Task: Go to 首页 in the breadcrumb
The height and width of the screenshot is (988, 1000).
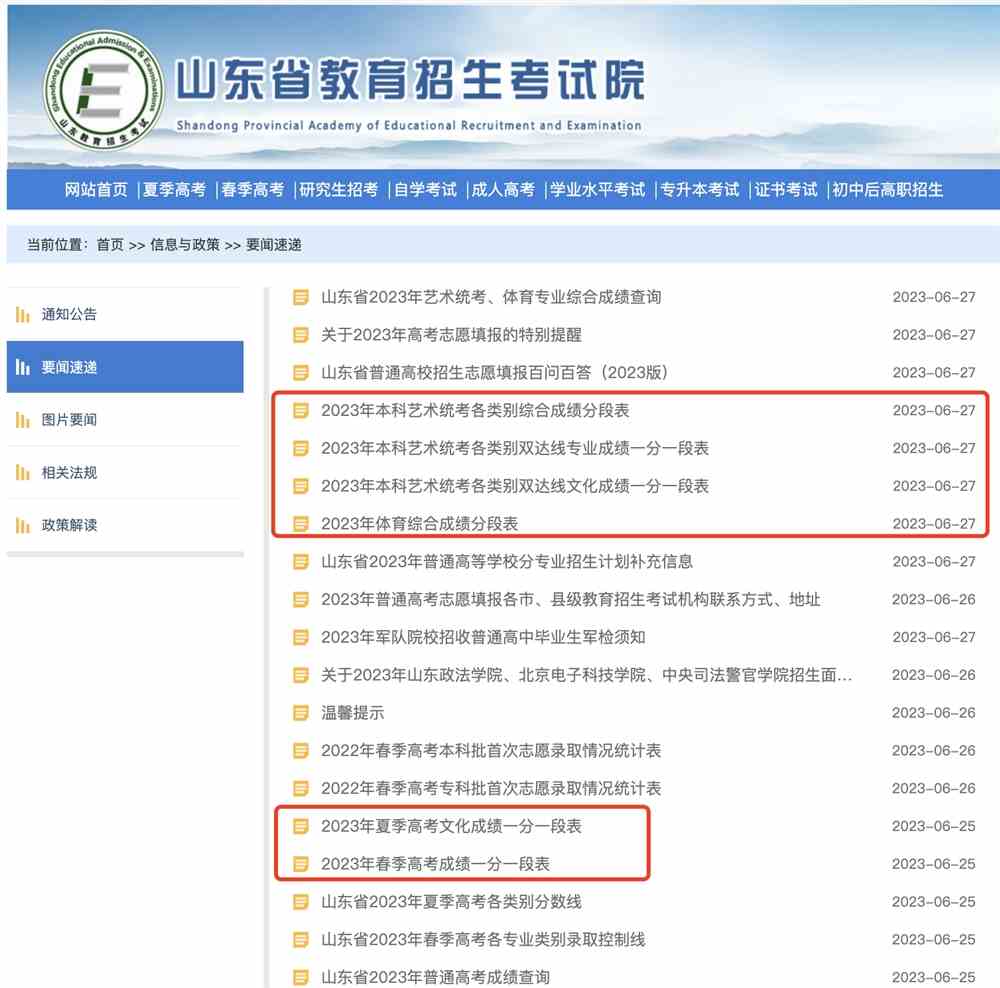Action: point(110,245)
